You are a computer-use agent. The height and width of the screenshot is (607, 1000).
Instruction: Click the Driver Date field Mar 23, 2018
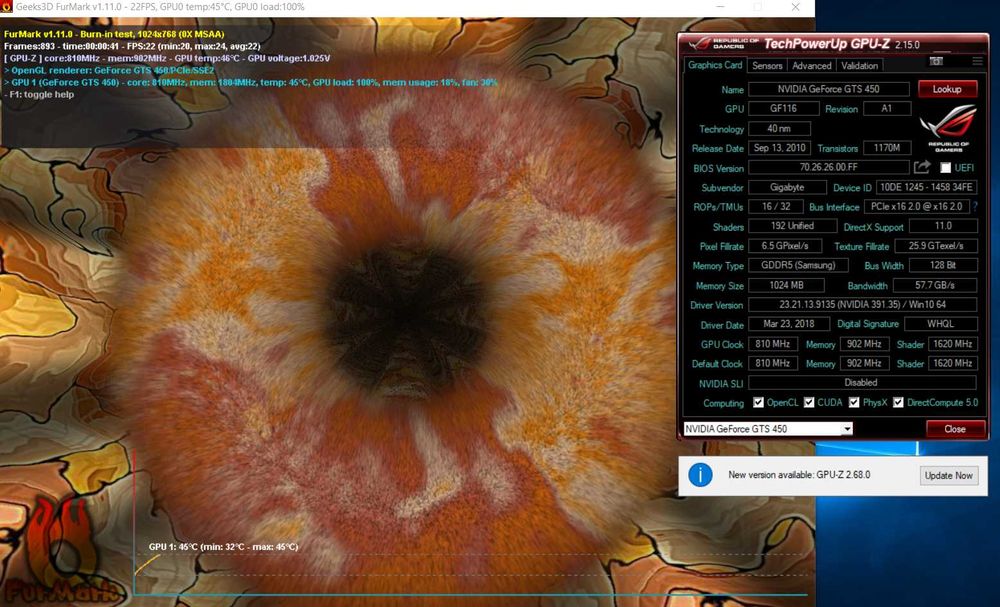[x=788, y=324]
